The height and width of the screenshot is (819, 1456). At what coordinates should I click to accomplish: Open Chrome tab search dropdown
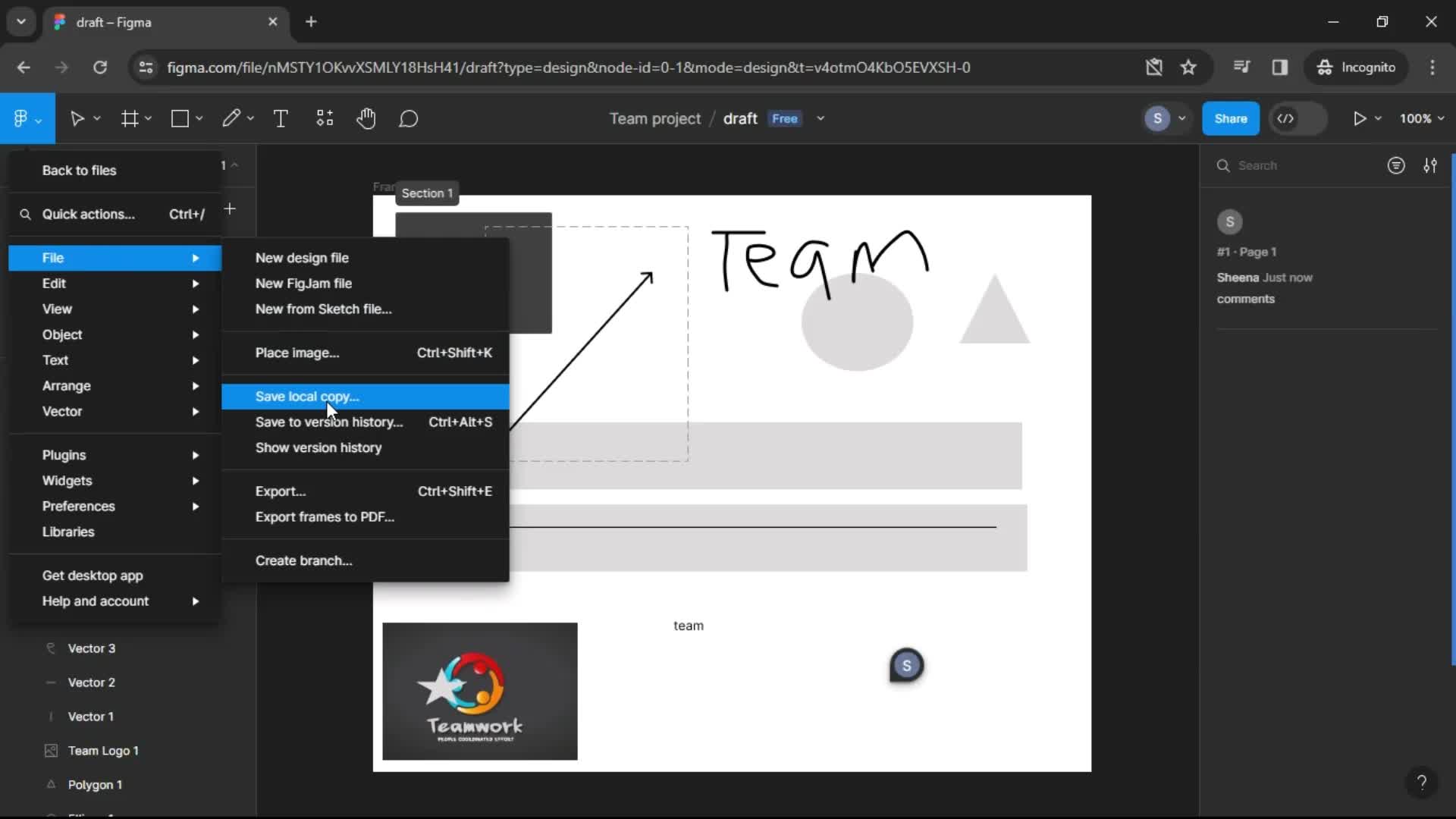[x=21, y=21]
